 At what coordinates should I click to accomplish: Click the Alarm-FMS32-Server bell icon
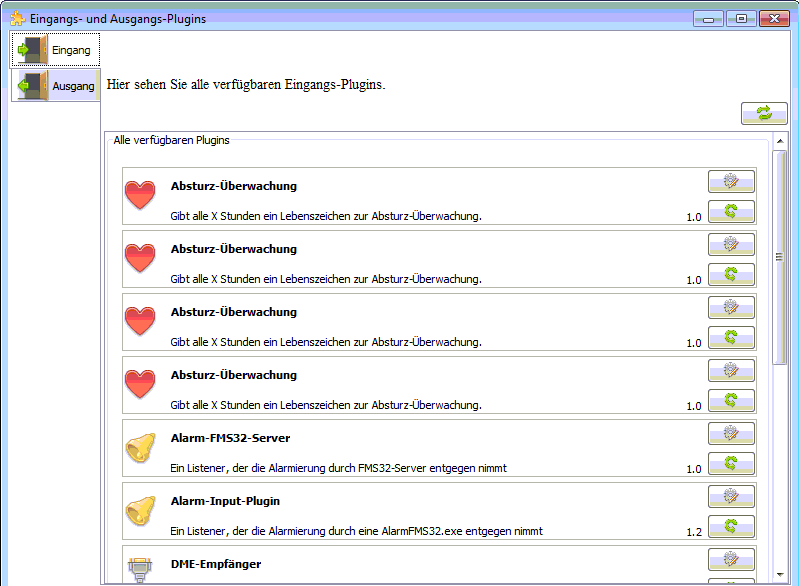coord(140,448)
